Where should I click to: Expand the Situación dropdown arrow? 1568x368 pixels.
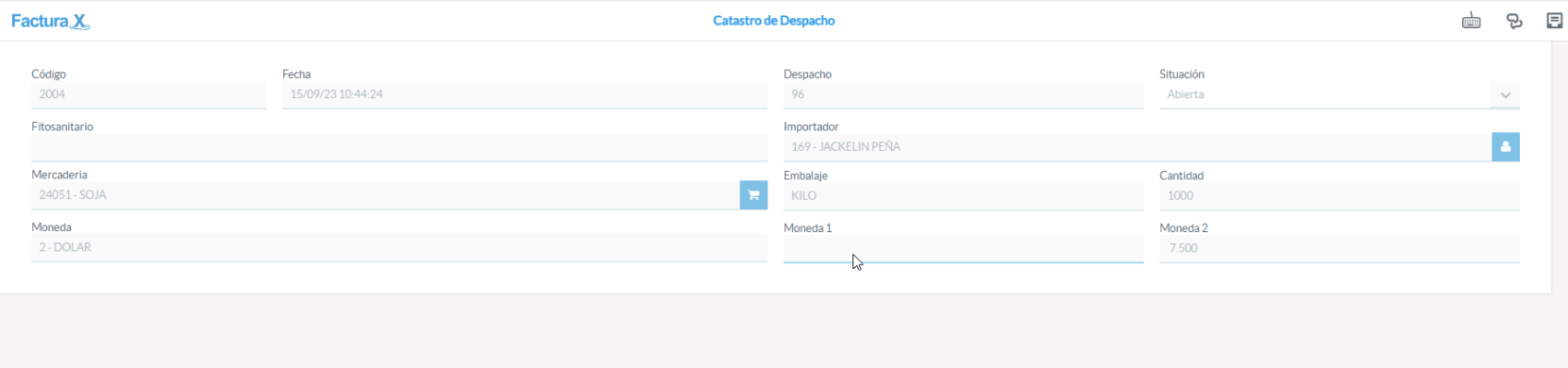click(x=1505, y=95)
